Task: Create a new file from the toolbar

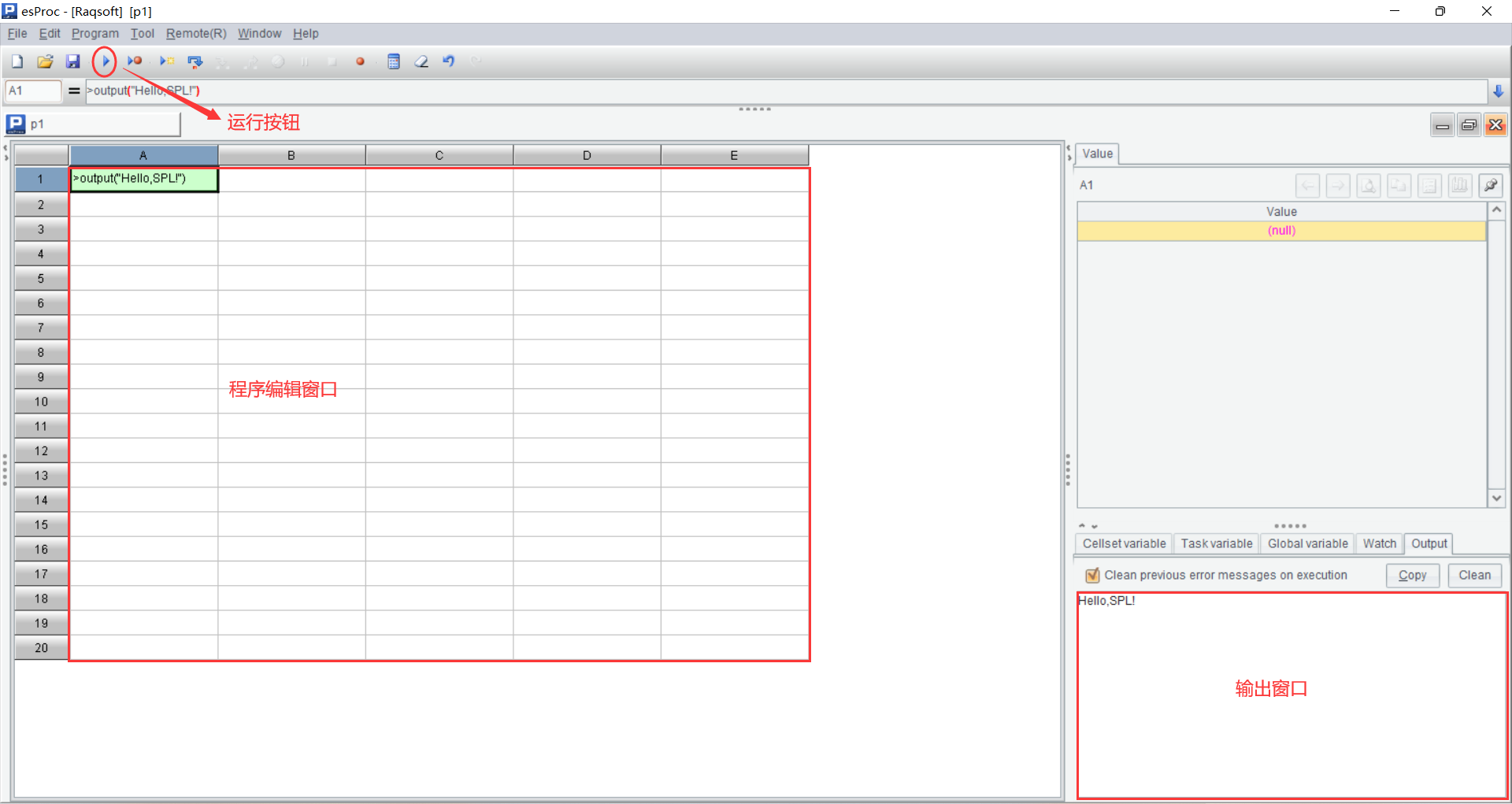Action: pos(17,61)
